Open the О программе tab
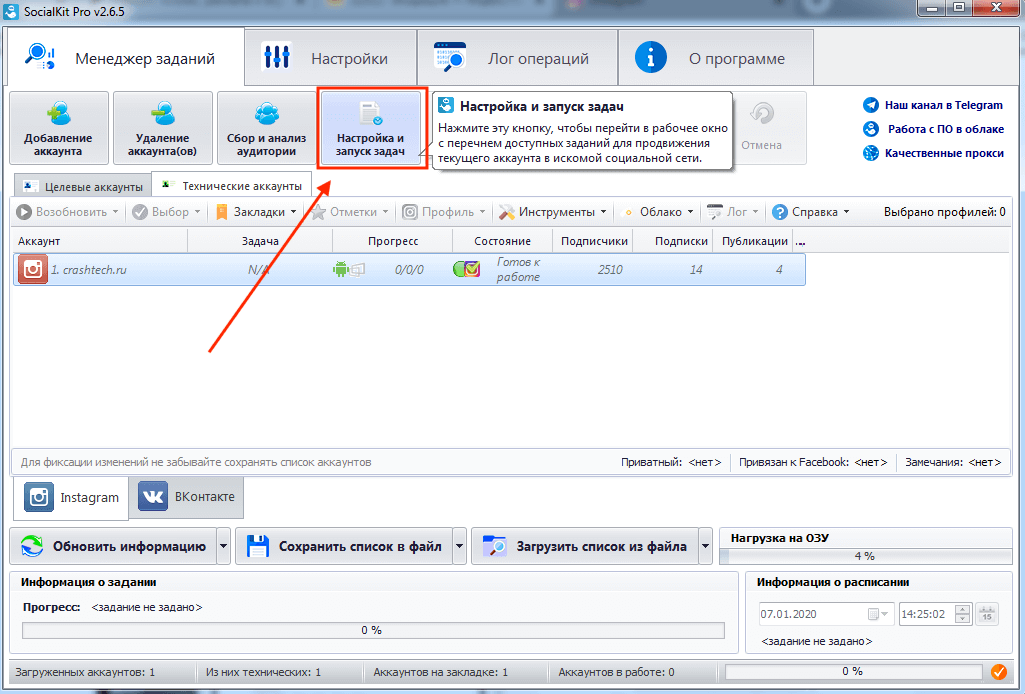Screen dimensions: 1025x694 pos(716,58)
